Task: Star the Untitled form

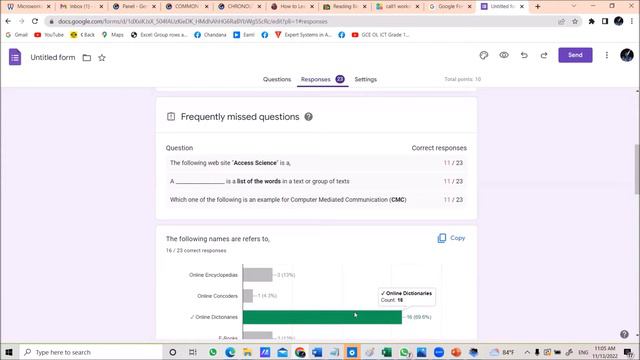Action: coord(102,58)
